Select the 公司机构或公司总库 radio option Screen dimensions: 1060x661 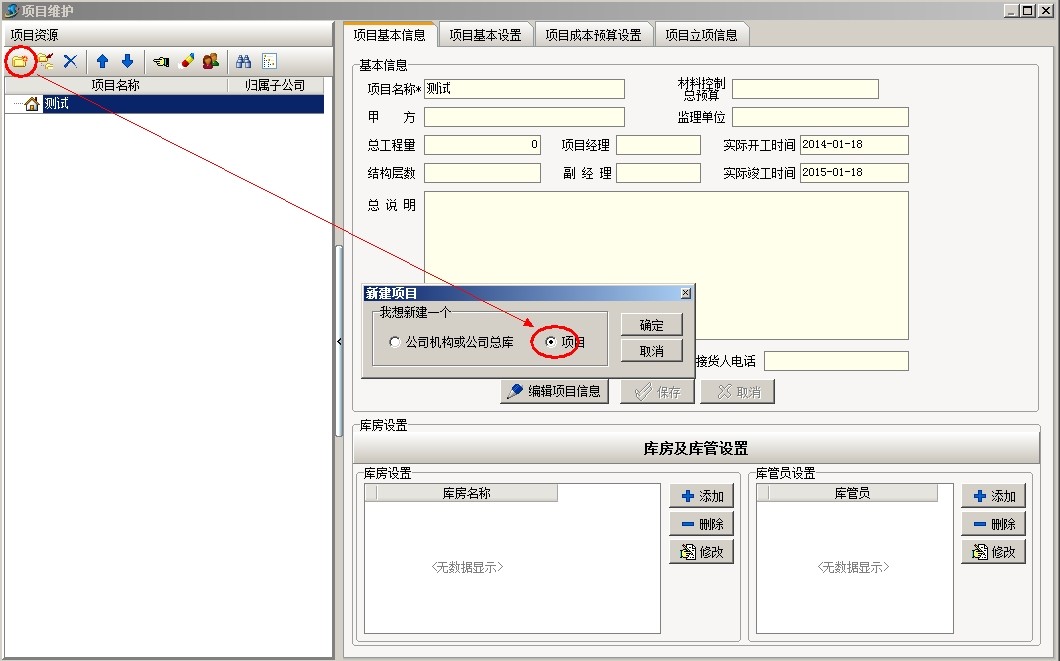click(x=395, y=342)
